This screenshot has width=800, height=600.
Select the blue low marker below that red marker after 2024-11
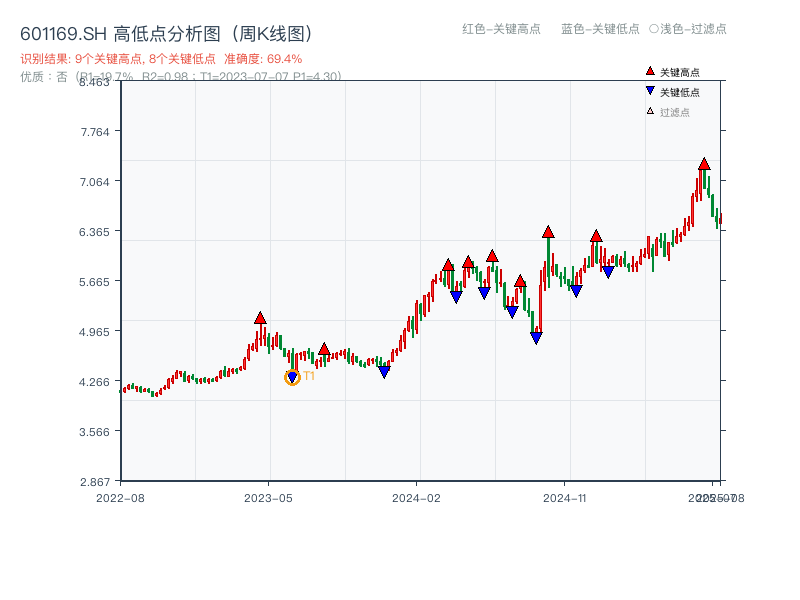tap(608, 272)
